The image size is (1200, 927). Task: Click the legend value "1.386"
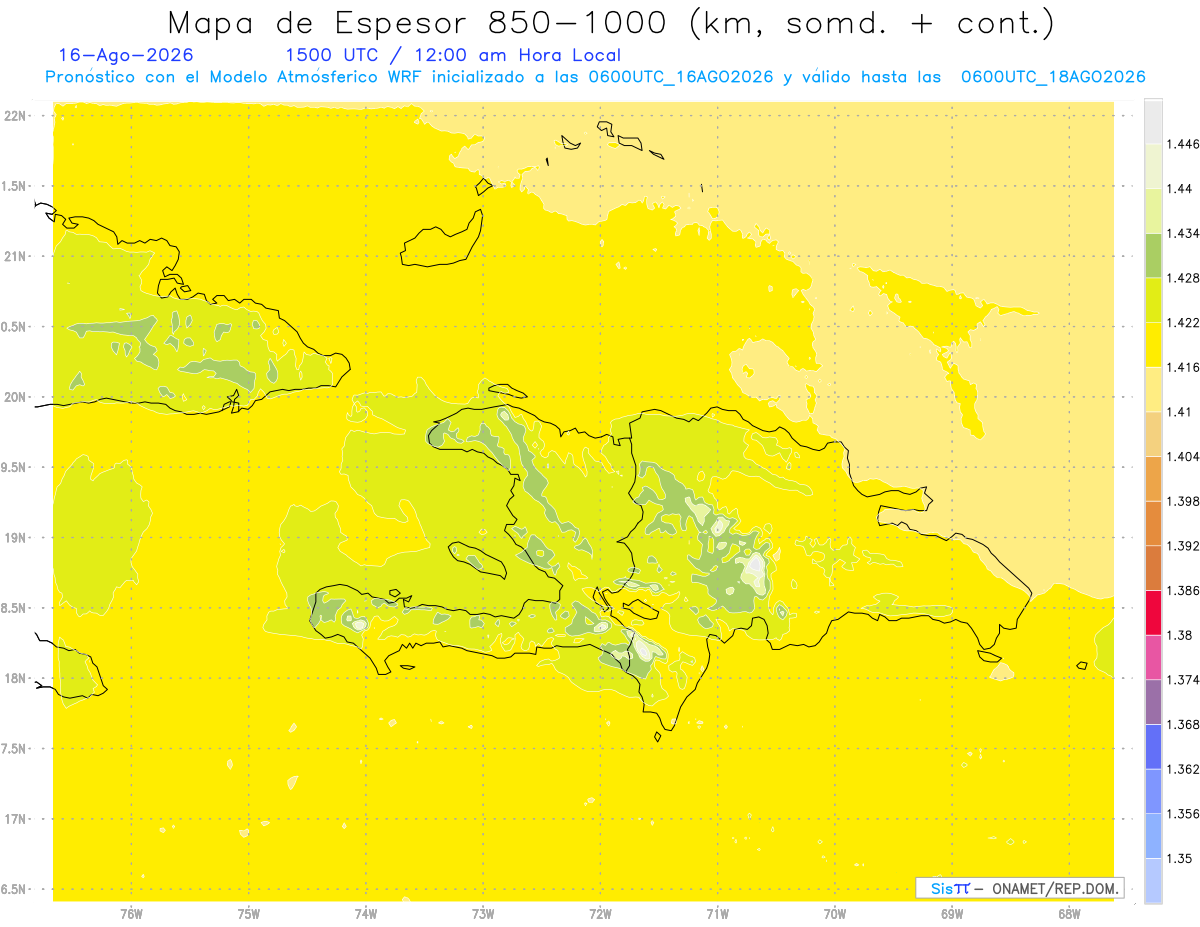pyautogui.click(x=1183, y=590)
